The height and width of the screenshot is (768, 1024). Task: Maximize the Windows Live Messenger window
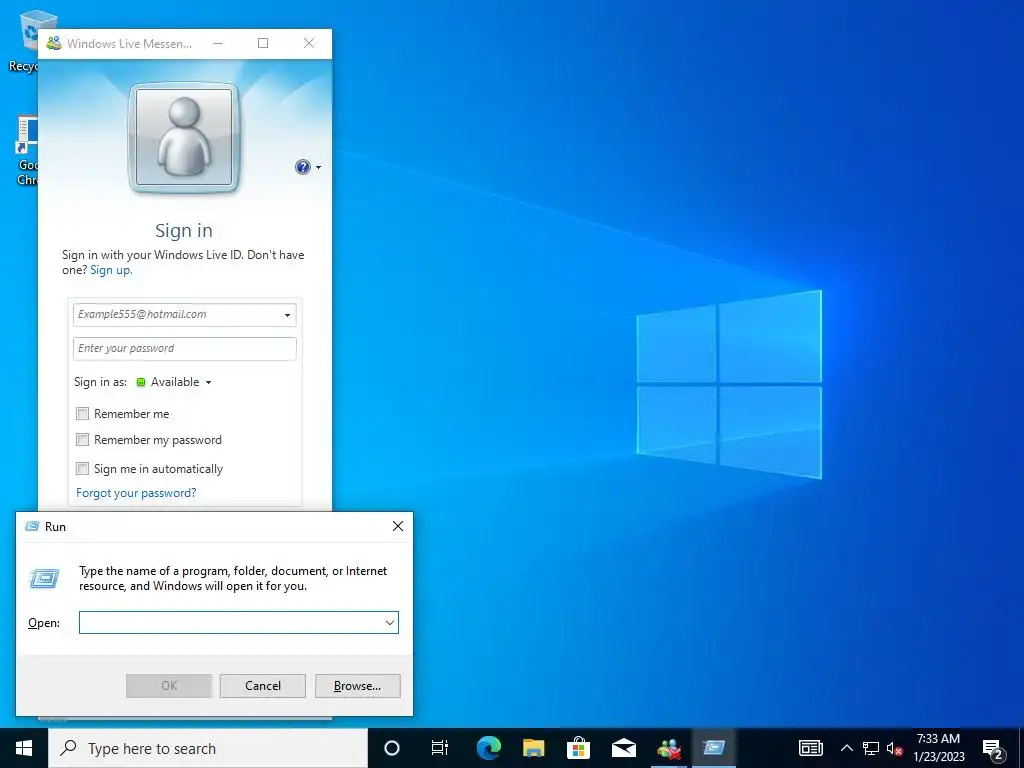pyautogui.click(x=263, y=44)
